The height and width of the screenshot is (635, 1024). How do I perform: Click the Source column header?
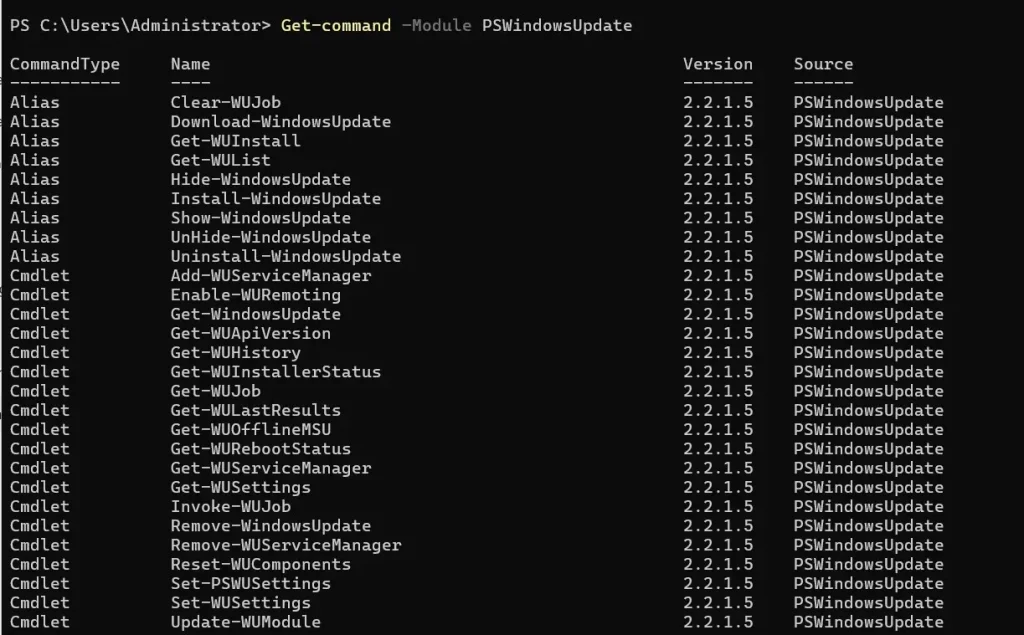point(823,64)
